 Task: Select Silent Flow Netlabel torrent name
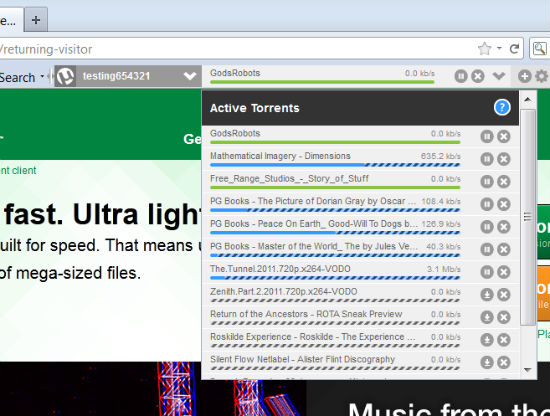302,359
